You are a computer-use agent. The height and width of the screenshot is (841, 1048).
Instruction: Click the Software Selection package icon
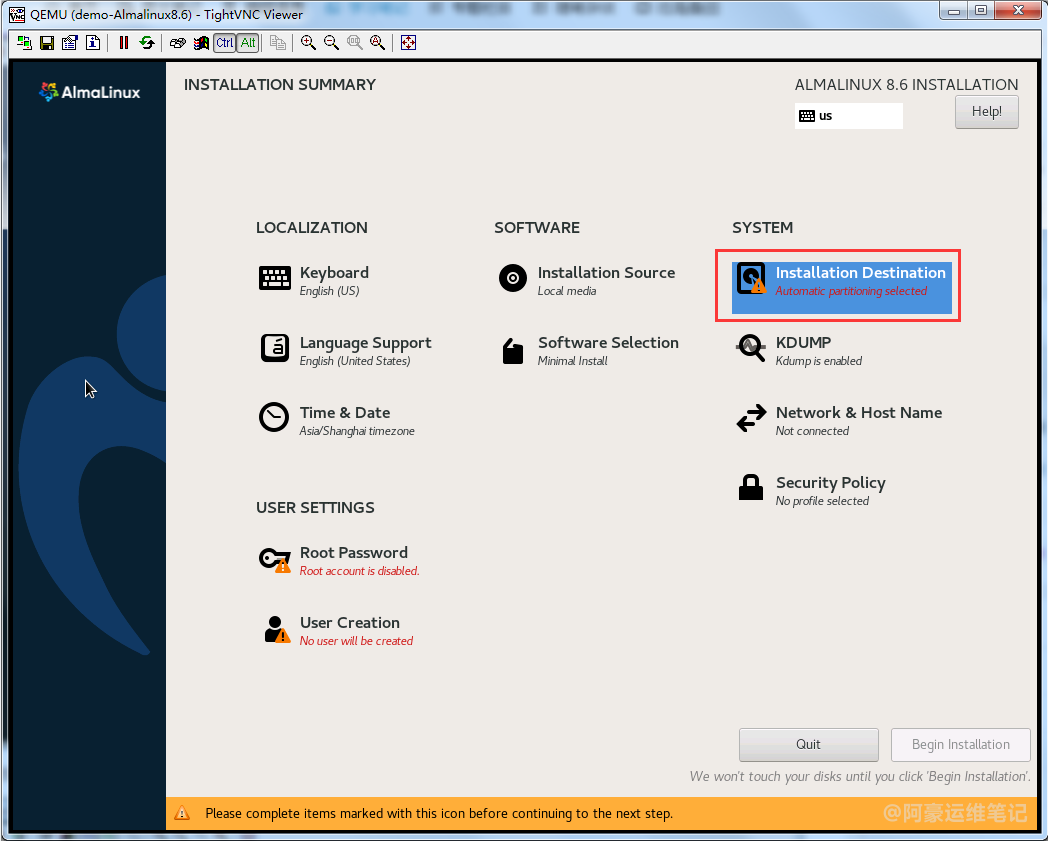click(x=513, y=351)
